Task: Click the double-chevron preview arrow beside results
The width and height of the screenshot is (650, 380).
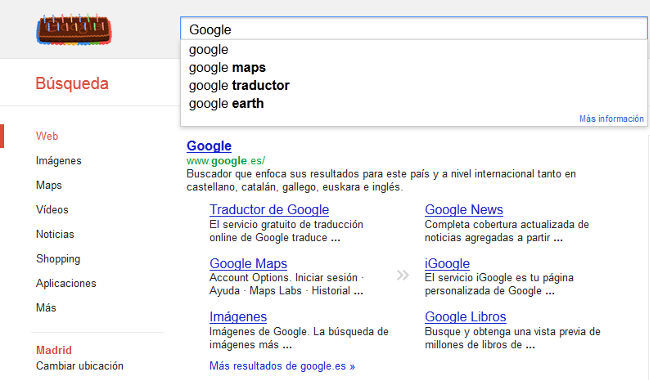Action: 403,275
